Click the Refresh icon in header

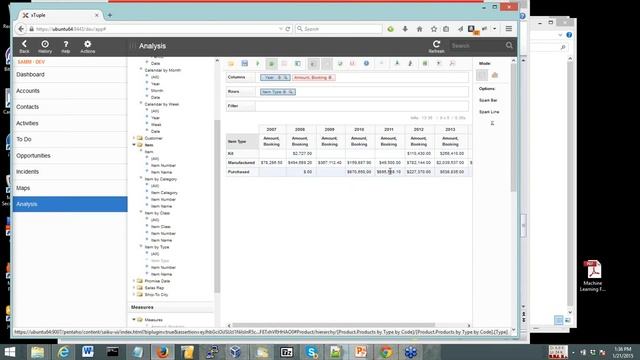click(436, 47)
